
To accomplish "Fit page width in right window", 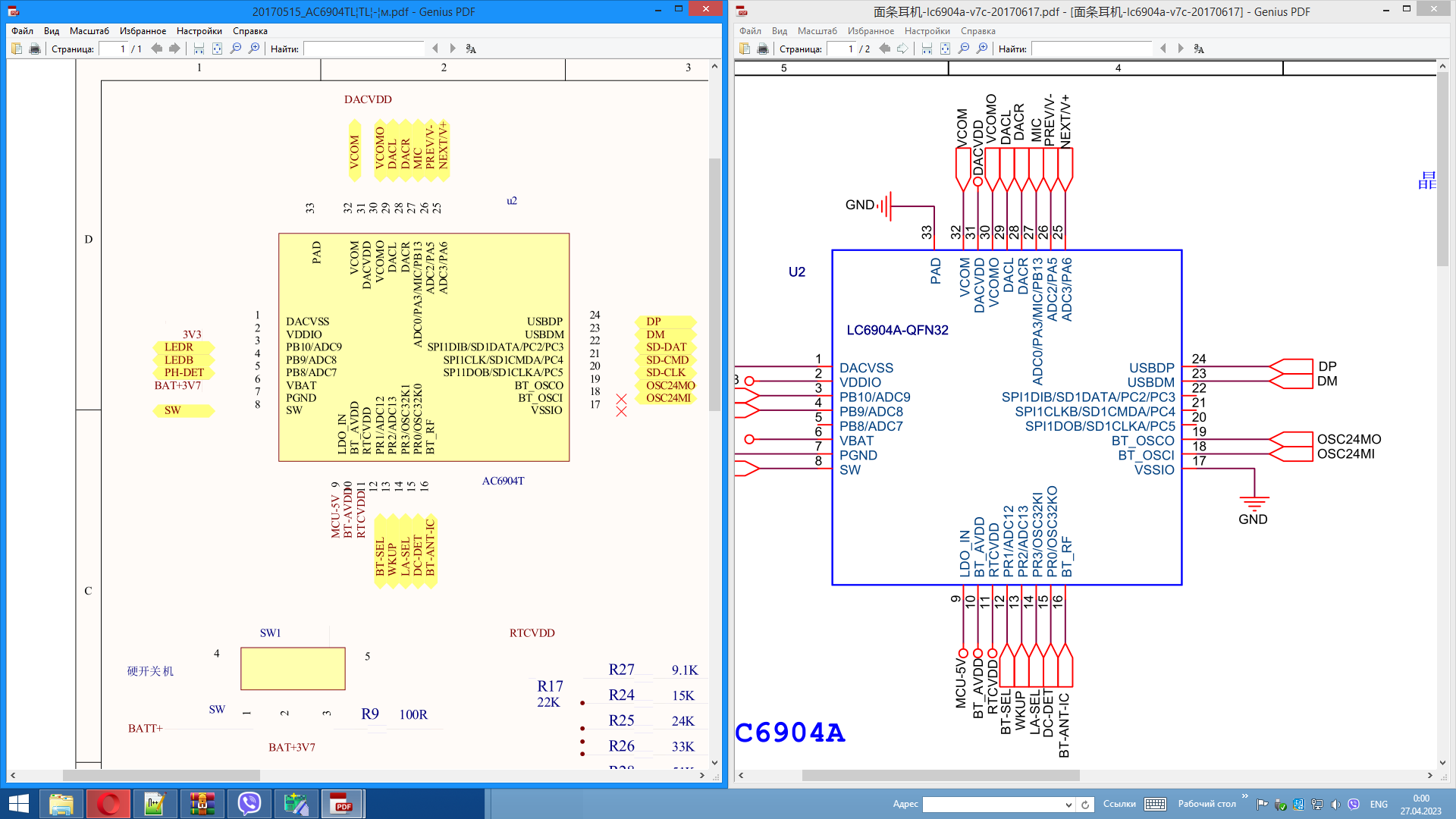I will click(x=927, y=49).
